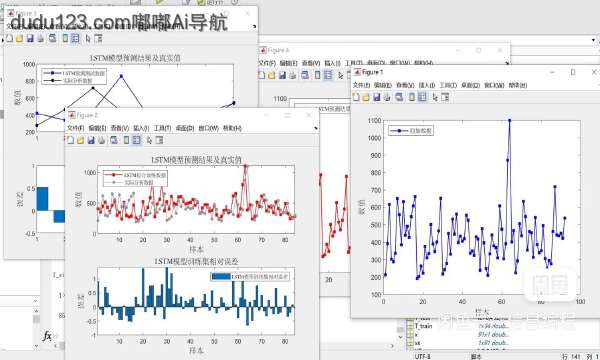Open dropdown arrow at MATLAB top-right corner
This screenshot has width=600, height=360.
click(593, 39)
